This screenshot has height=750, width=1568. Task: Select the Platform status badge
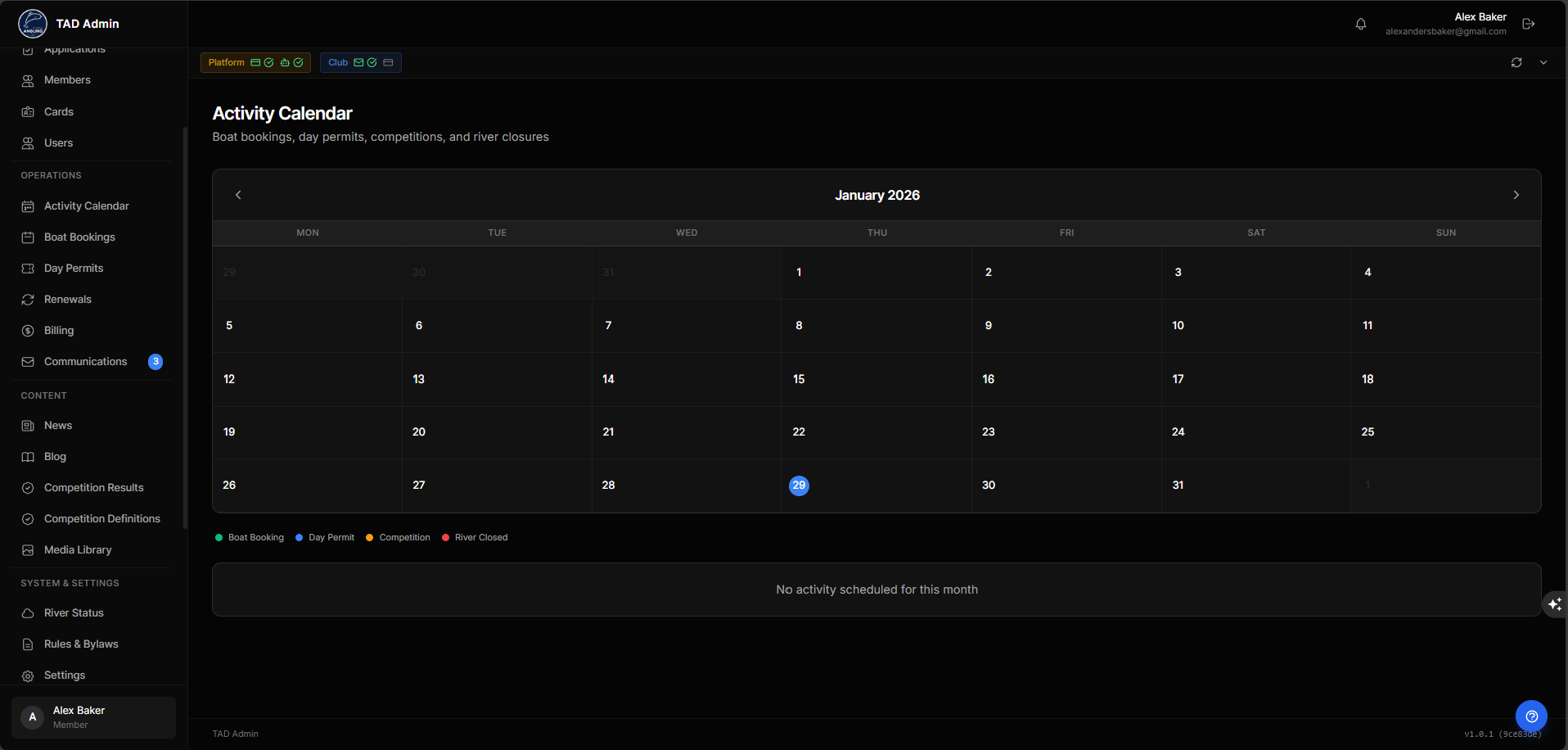[255, 62]
